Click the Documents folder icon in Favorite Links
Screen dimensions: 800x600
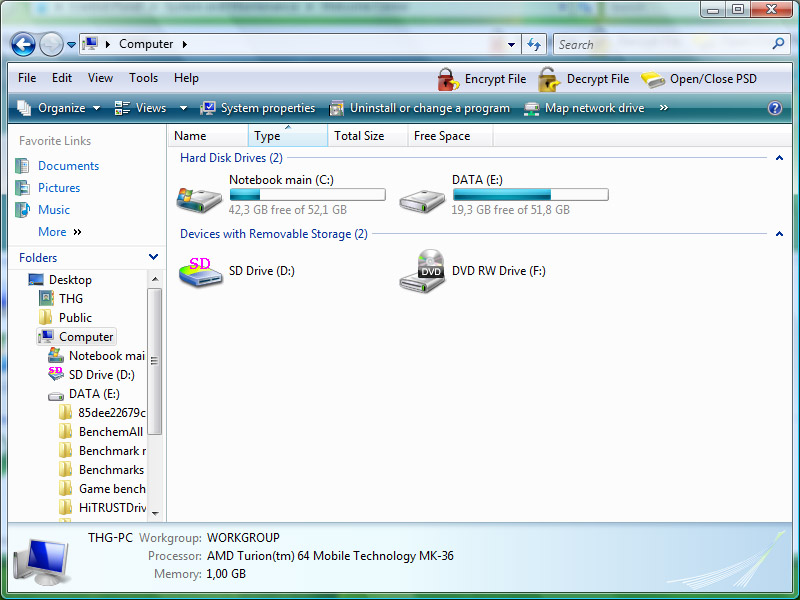[x=22, y=166]
